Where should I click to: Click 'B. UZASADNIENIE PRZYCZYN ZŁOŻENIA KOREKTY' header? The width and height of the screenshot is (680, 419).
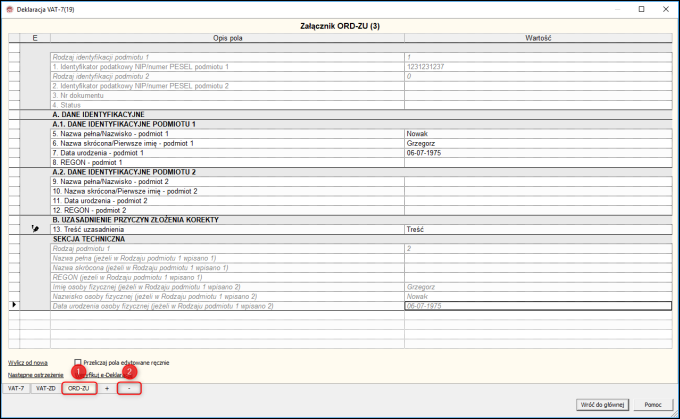(x=135, y=220)
